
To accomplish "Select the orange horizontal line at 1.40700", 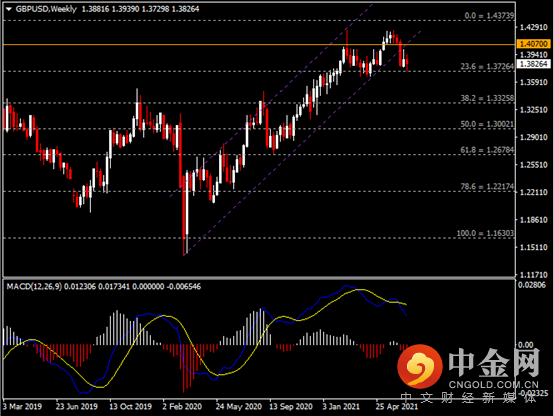I will (x=259, y=45).
